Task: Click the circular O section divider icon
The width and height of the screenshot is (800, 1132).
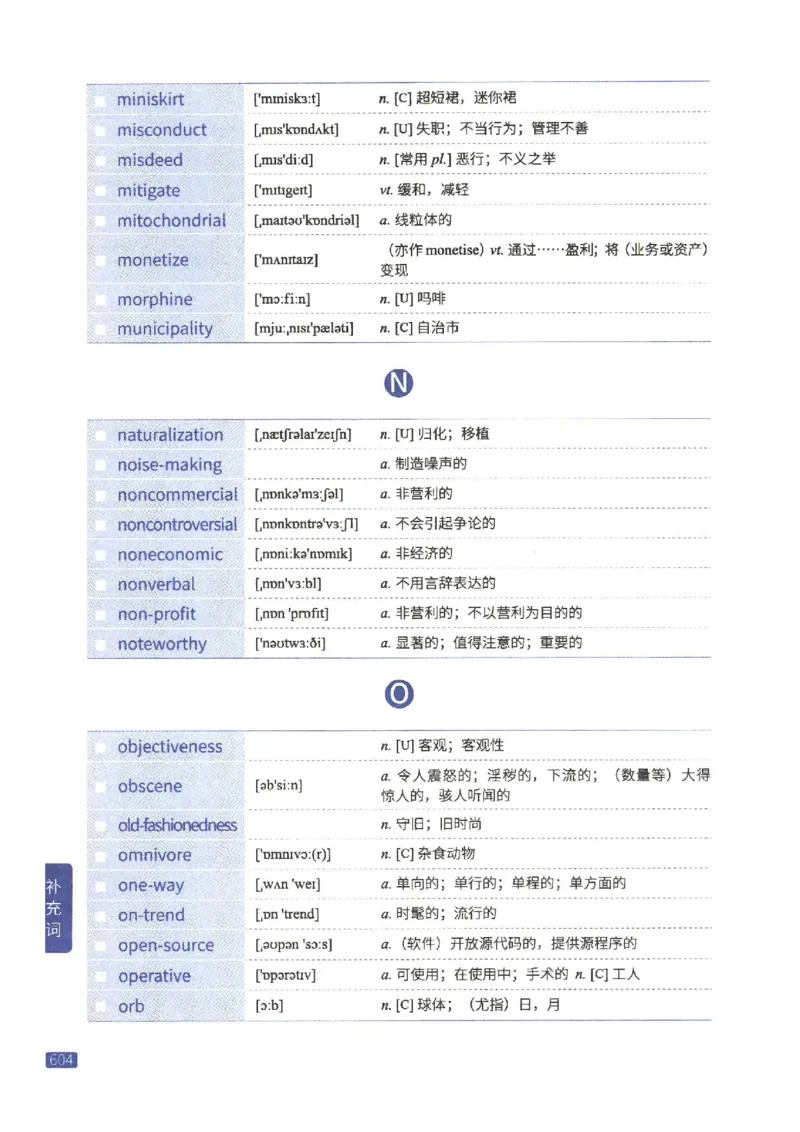Action: pyautogui.click(x=399, y=694)
